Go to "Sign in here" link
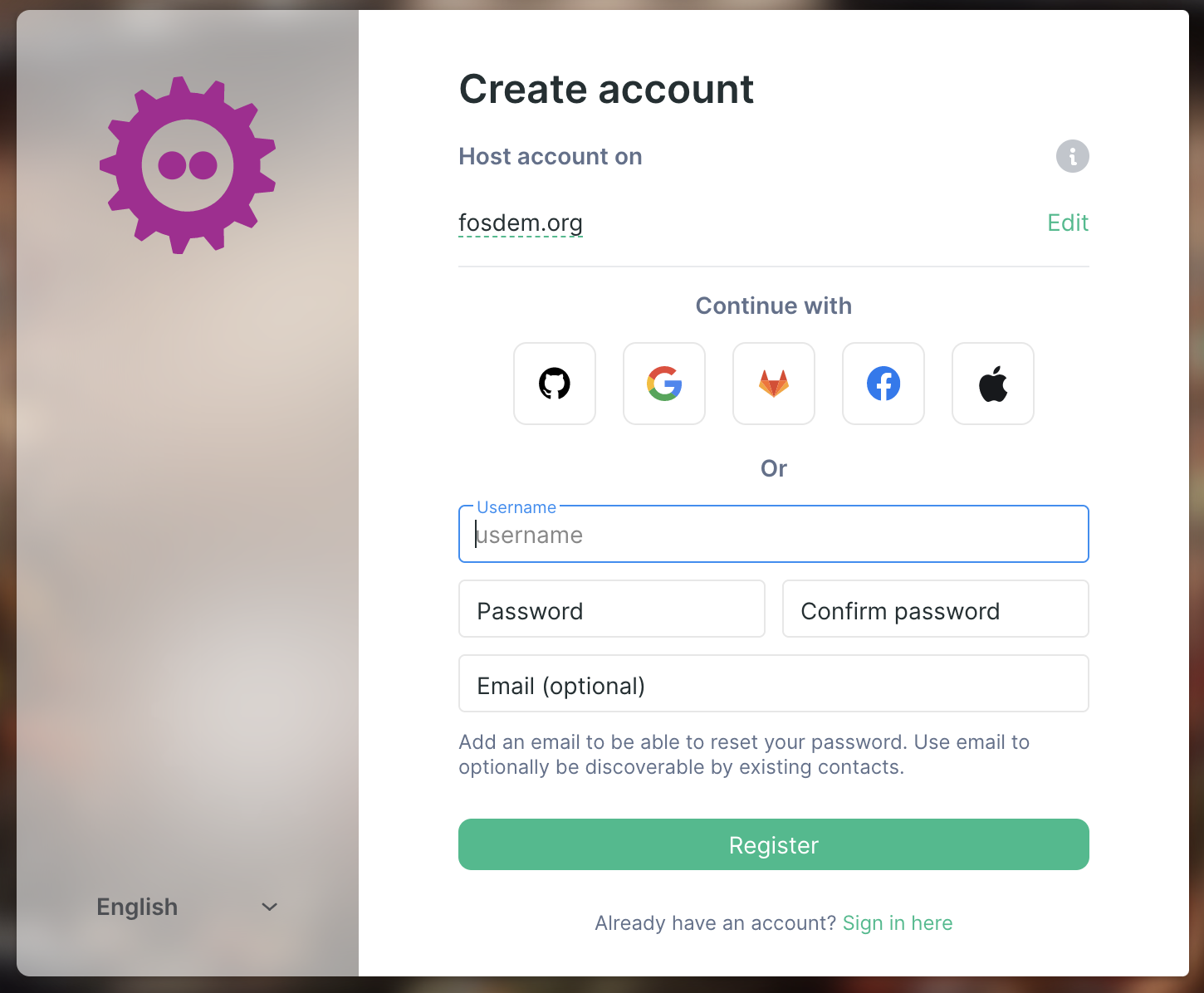 coord(897,923)
